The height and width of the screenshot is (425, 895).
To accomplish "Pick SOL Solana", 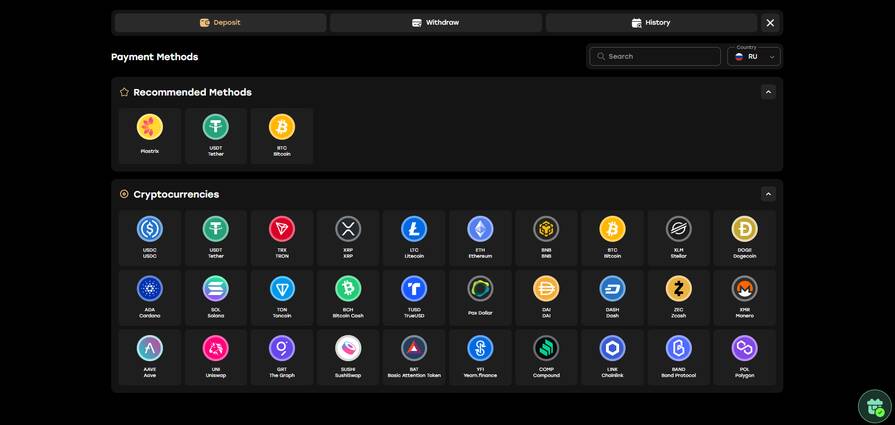I will tap(216, 297).
